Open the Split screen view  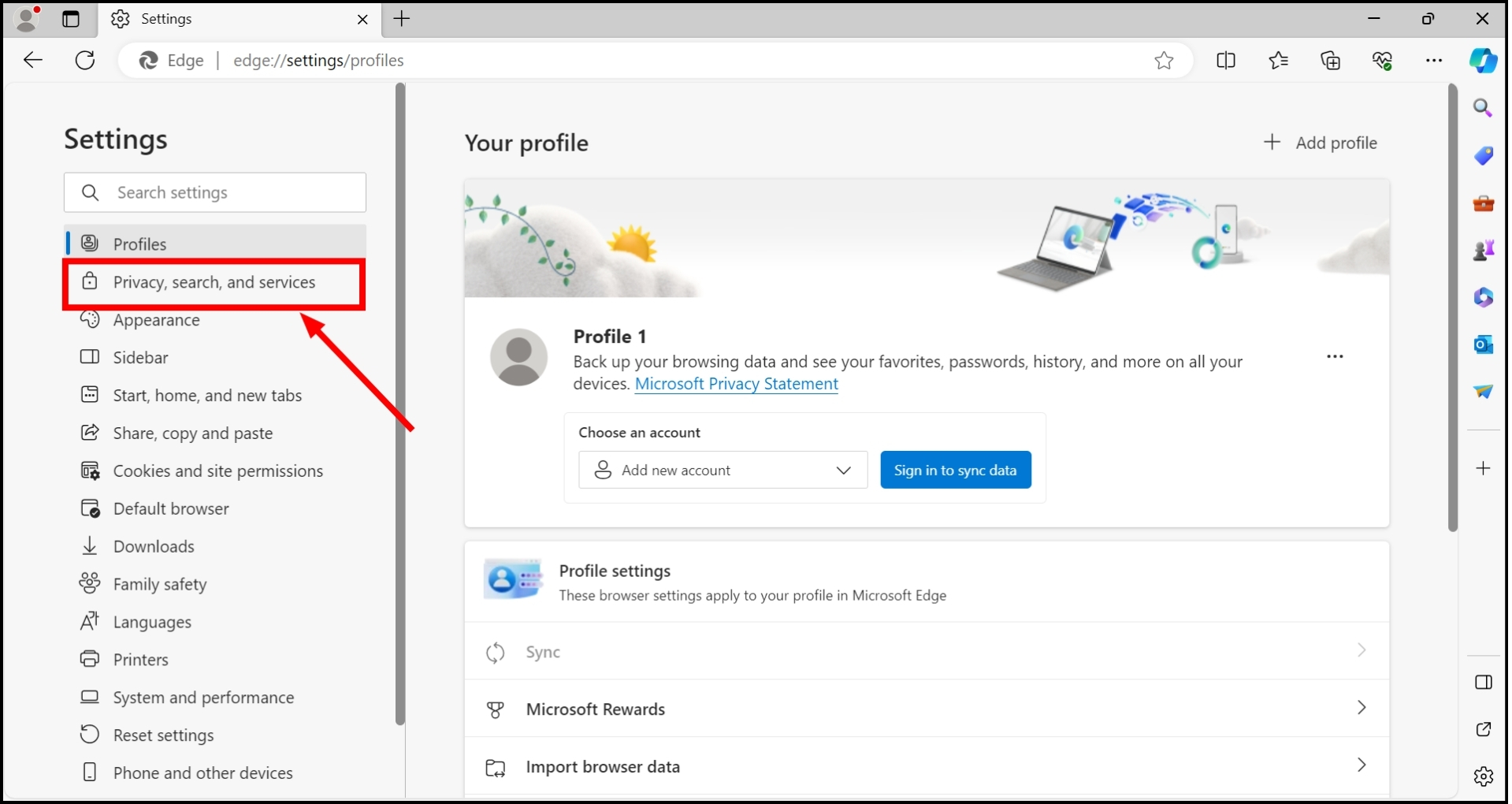tap(1227, 61)
